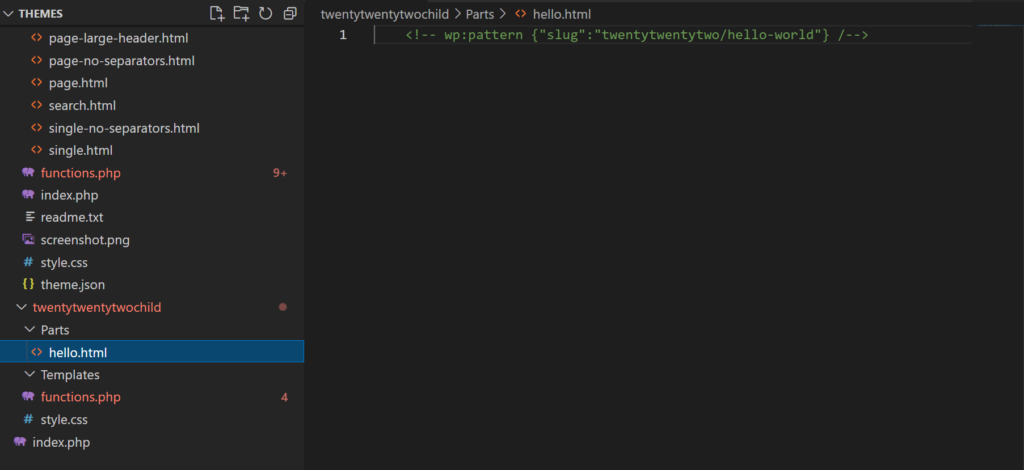
Task: Click the image icon beside screenshot.png
Action: click(28, 240)
